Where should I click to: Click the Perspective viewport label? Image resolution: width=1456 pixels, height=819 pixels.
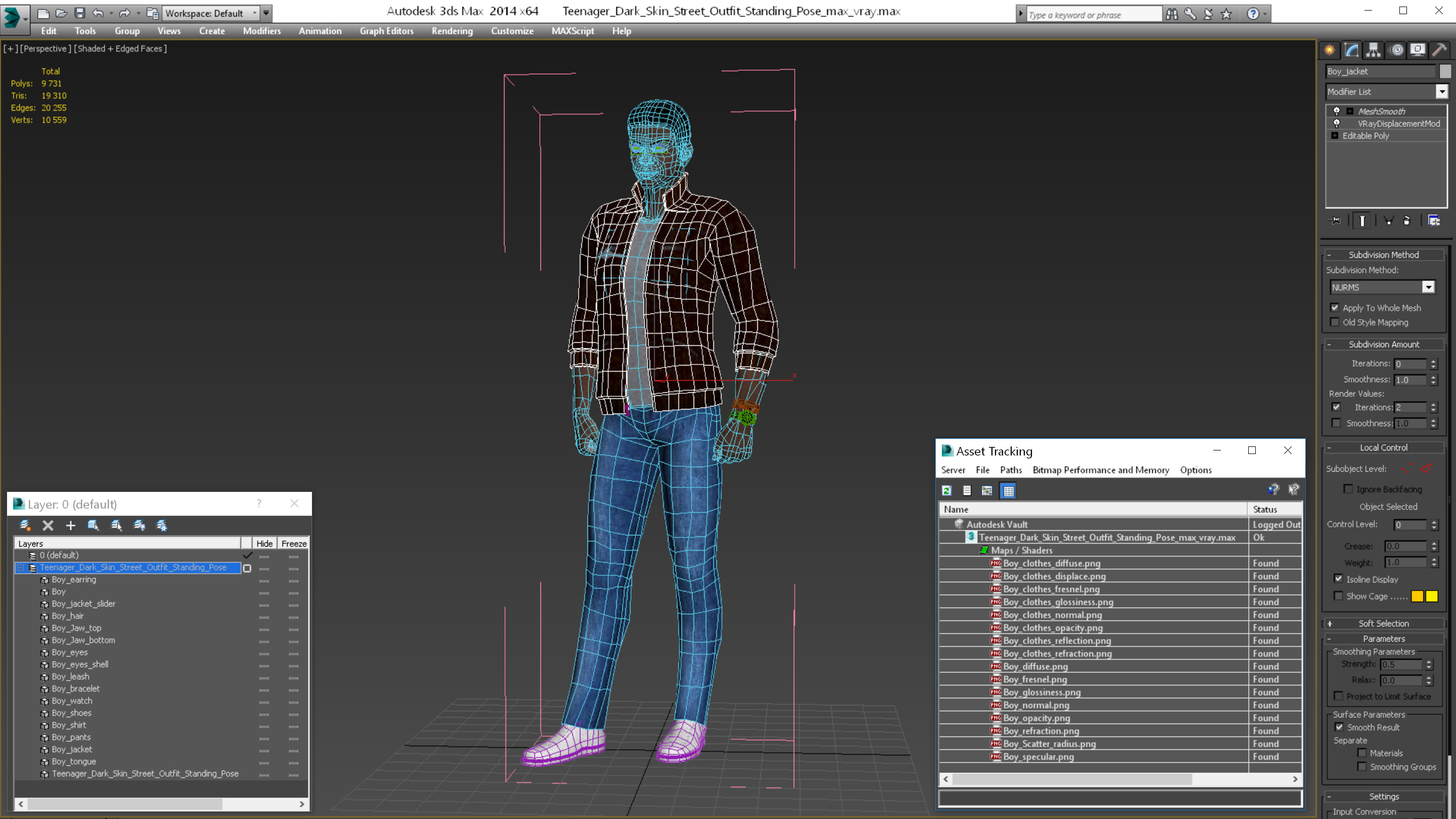46,49
